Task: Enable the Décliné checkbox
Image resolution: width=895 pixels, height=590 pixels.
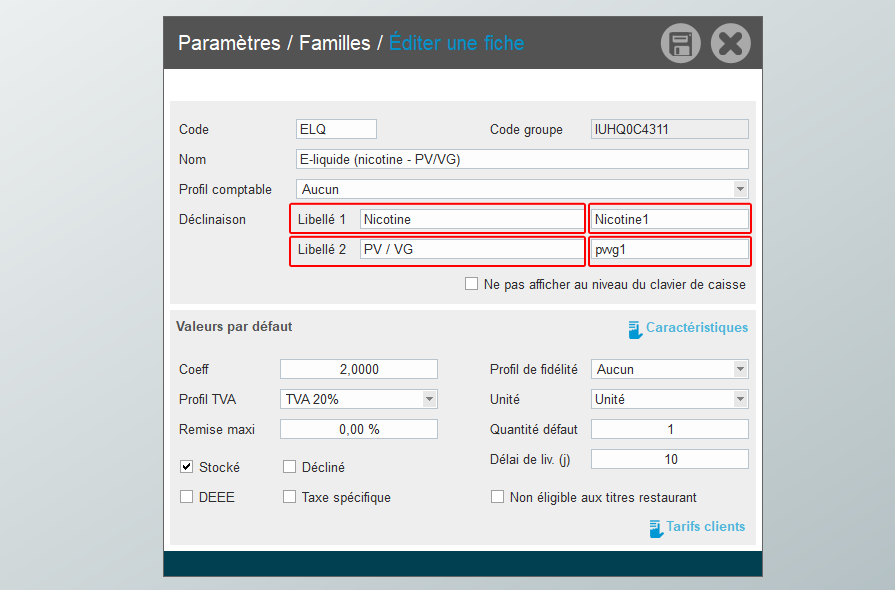Action: [290, 467]
